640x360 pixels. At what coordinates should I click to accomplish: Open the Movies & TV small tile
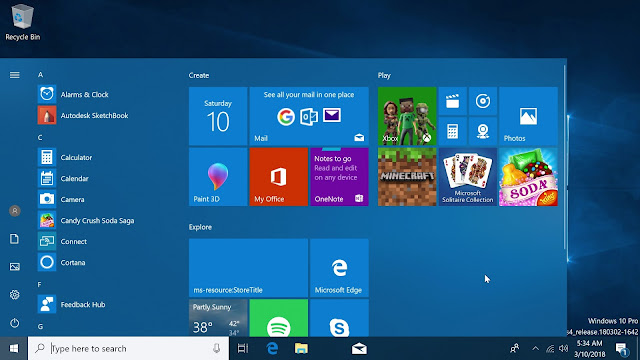[x=453, y=101]
